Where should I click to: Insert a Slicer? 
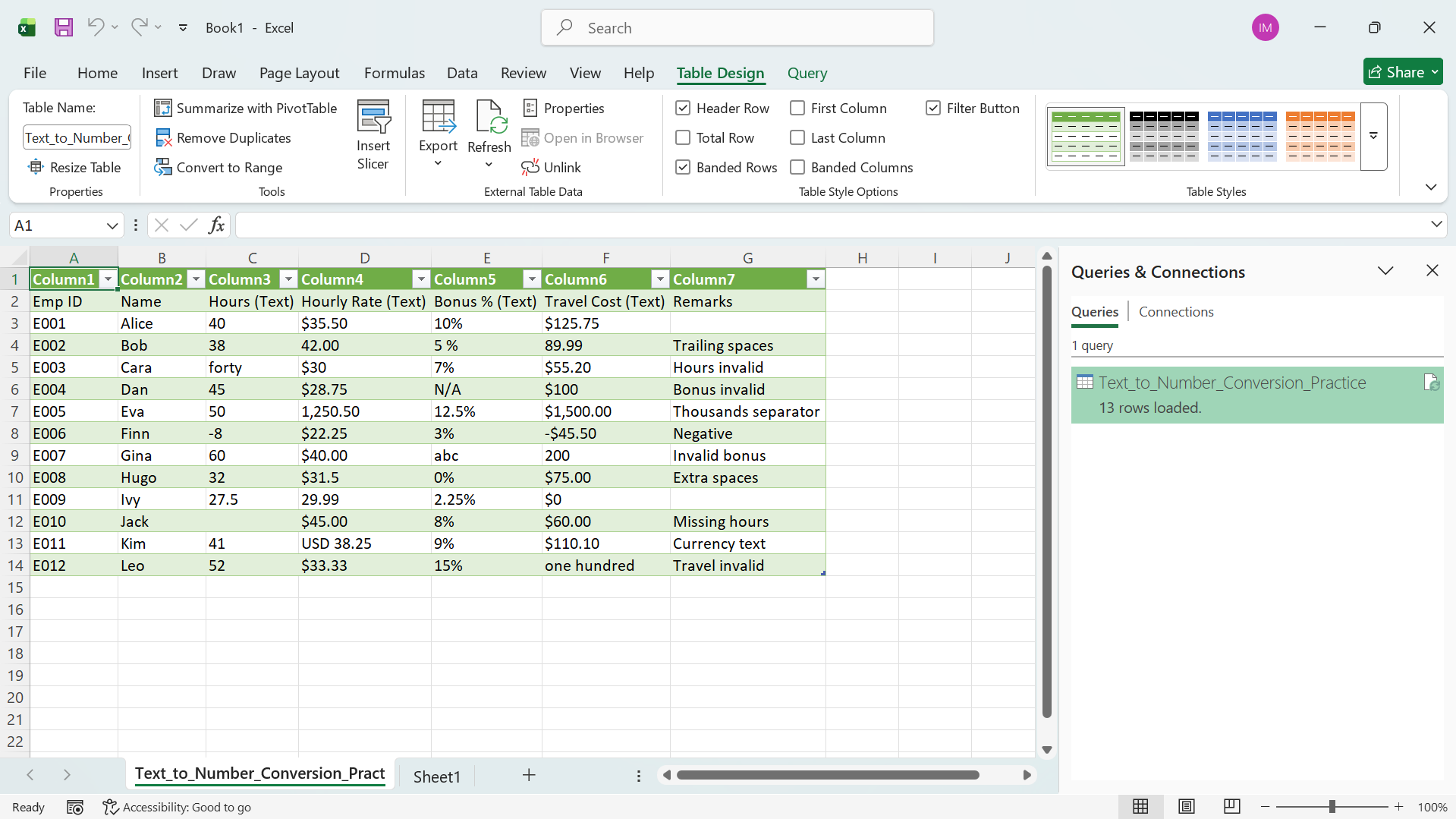click(373, 135)
